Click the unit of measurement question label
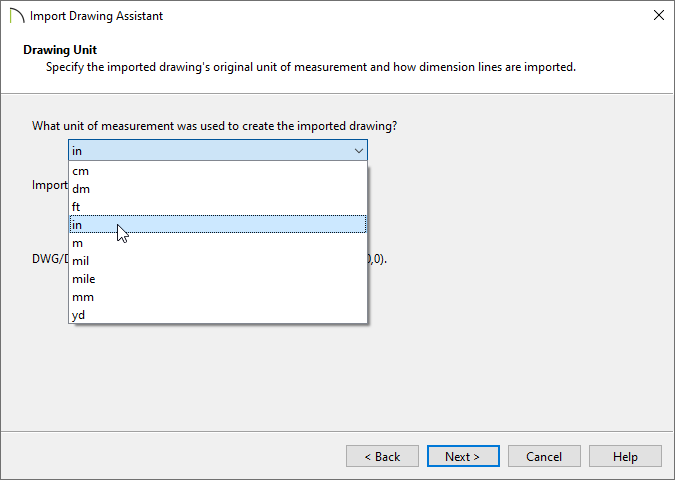This screenshot has height=480, width=675. (214, 126)
